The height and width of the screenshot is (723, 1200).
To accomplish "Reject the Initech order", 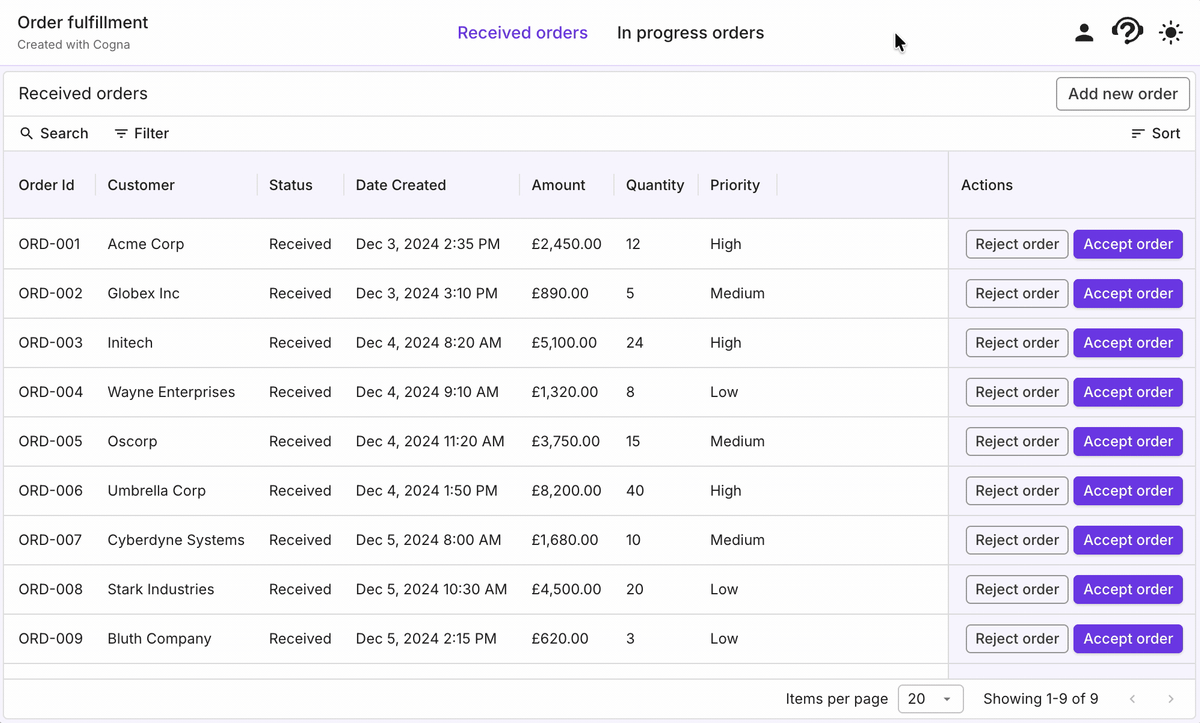I will click(1017, 343).
